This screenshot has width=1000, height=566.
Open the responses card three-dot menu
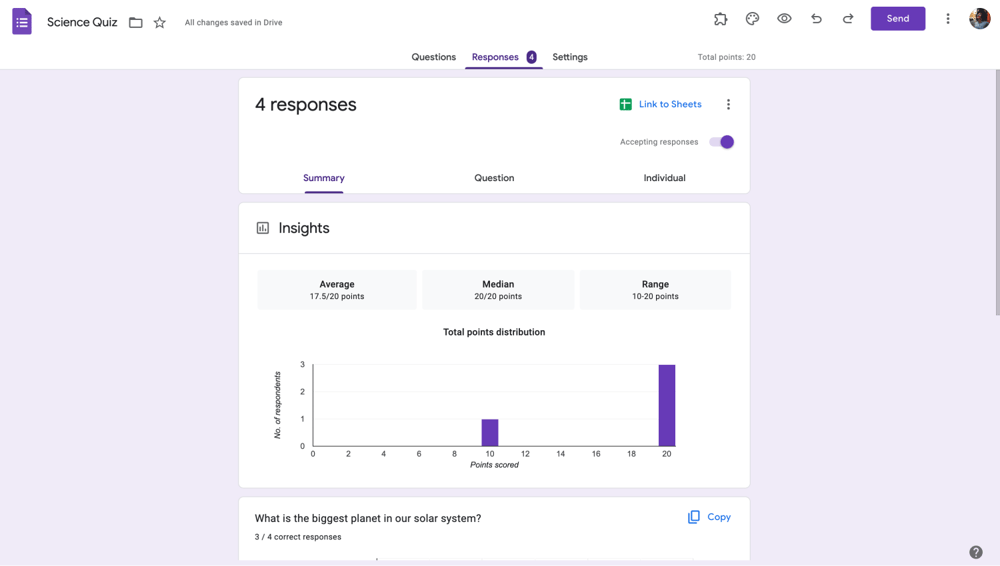click(x=728, y=105)
